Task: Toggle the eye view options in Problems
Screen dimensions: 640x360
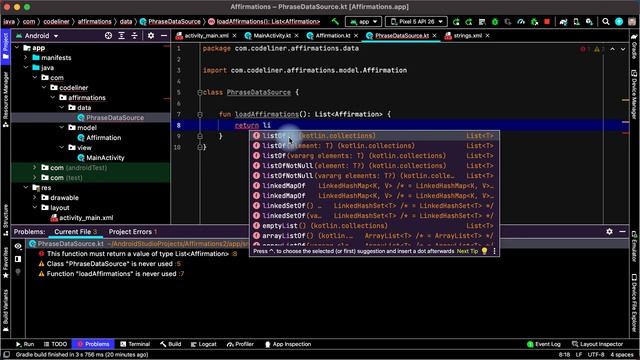Action: coord(18,246)
